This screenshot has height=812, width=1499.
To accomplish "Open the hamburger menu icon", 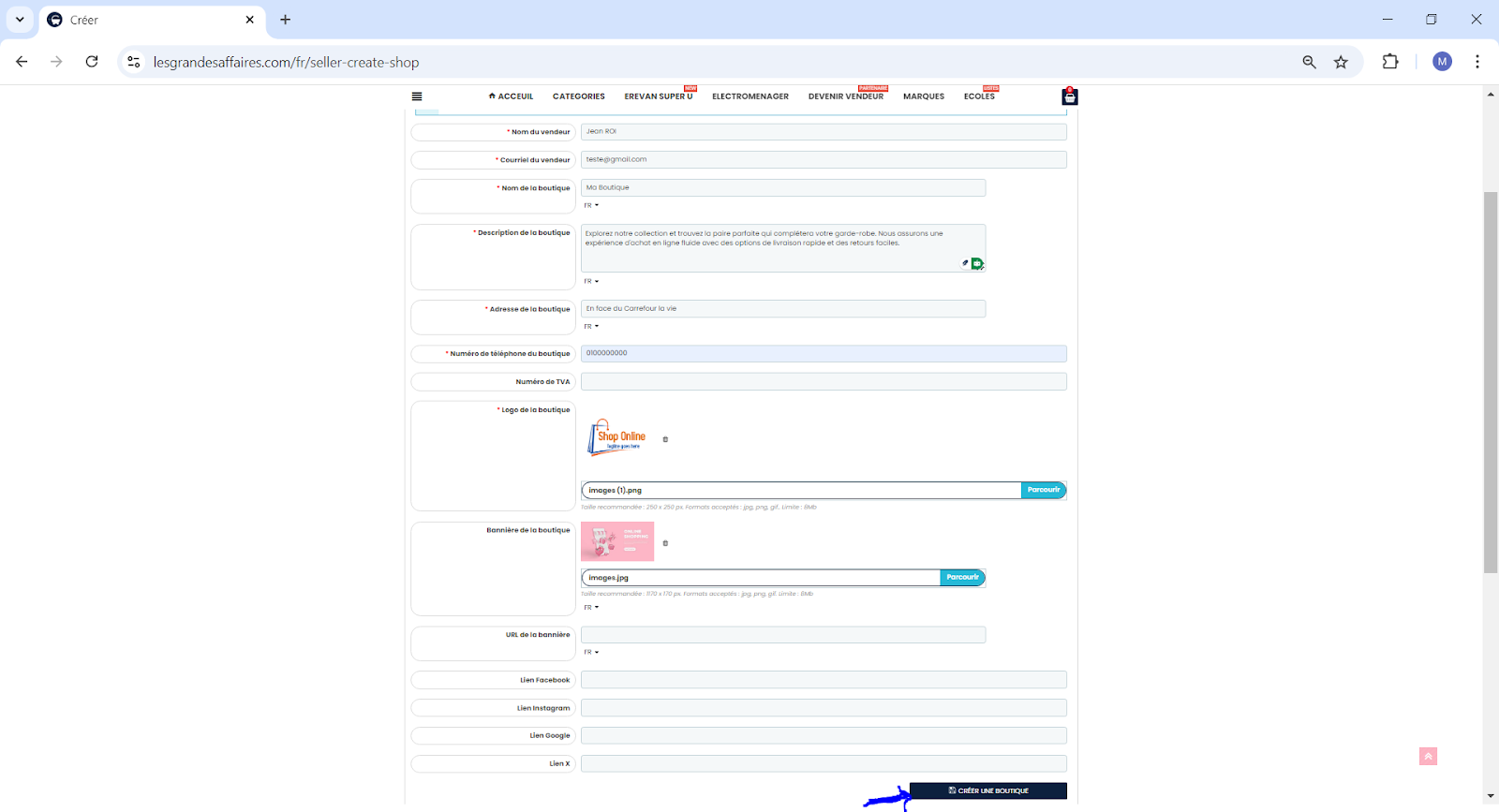I will [x=417, y=96].
